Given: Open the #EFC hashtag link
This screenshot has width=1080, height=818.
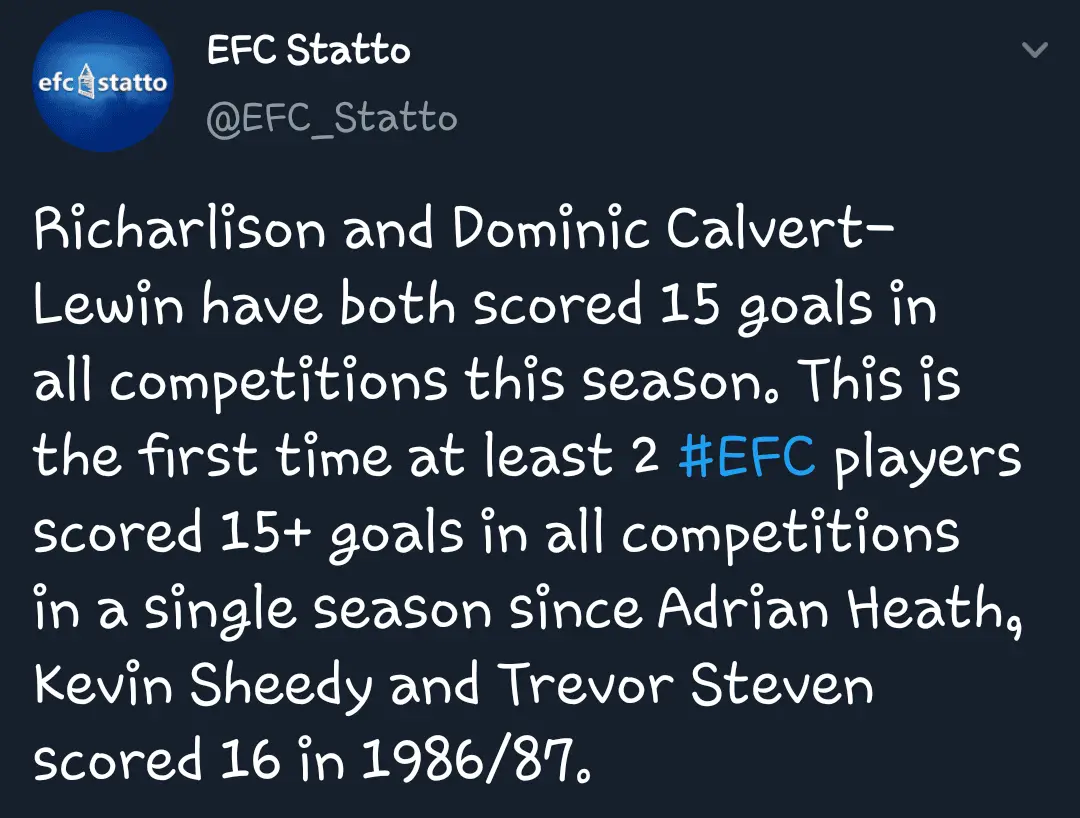Looking at the screenshot, I should coord(746,458).
